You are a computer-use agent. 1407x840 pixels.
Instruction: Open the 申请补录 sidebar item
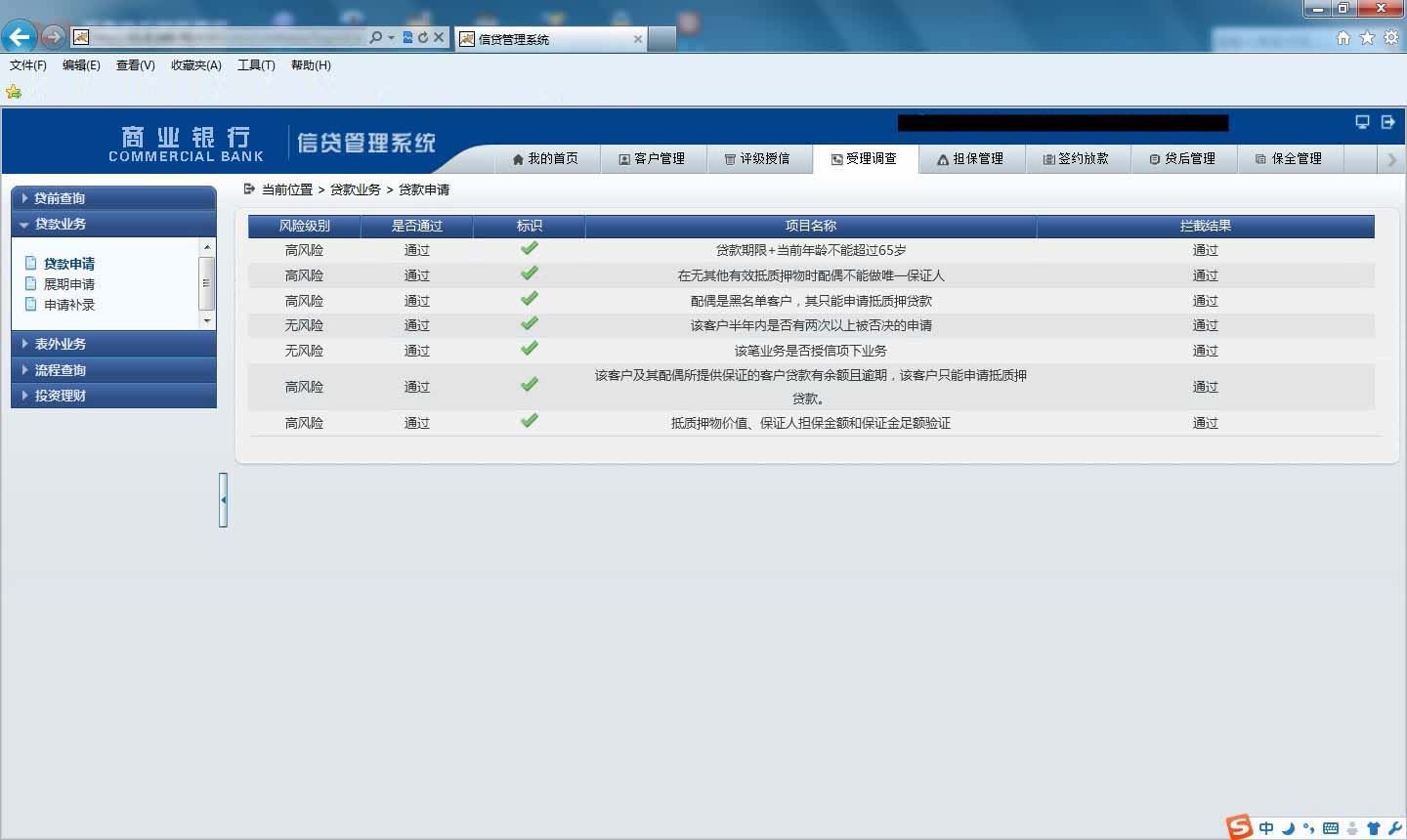pyautogui.click(x=69, y=305)
